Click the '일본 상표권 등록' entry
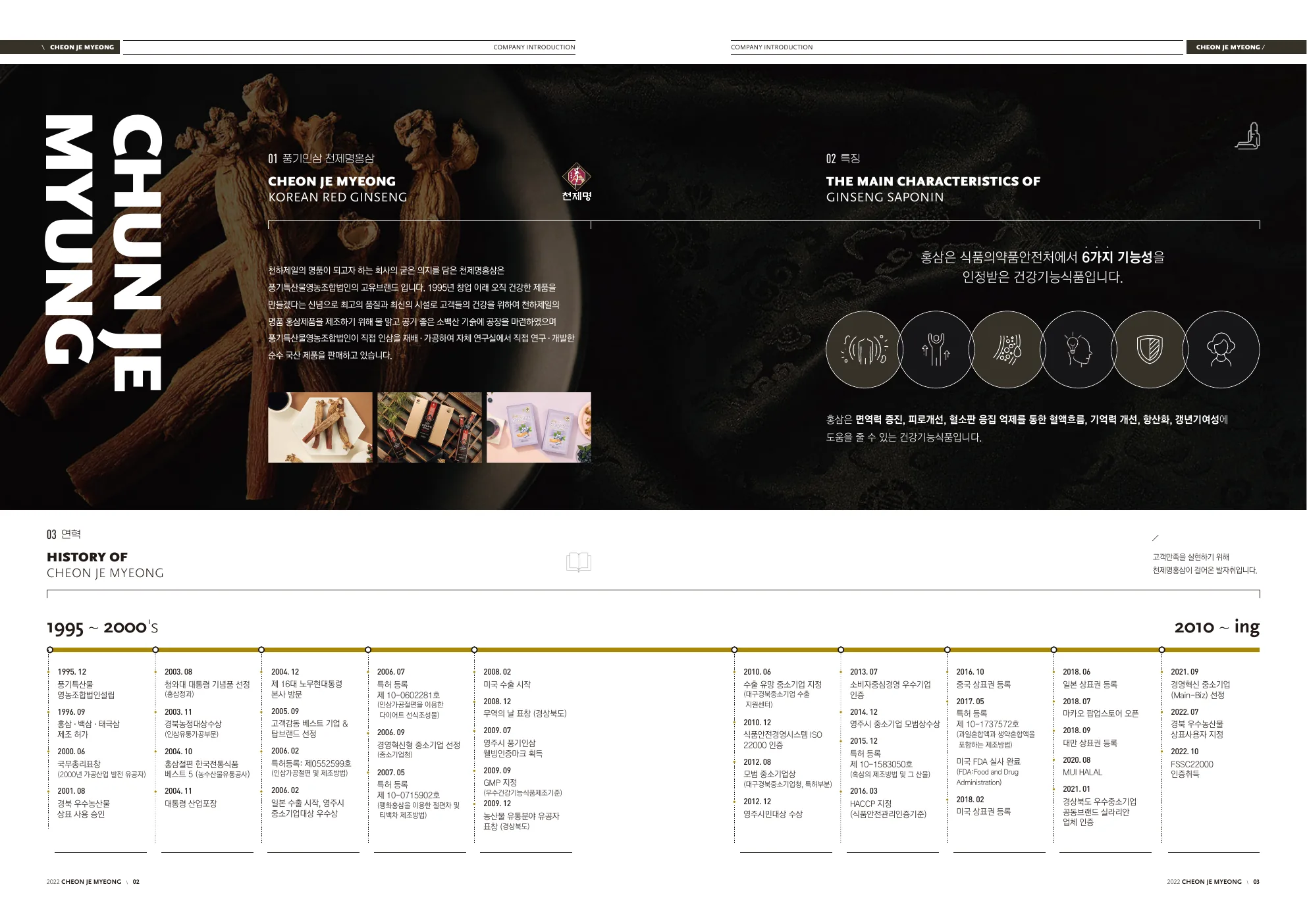 click(1090, 684)
